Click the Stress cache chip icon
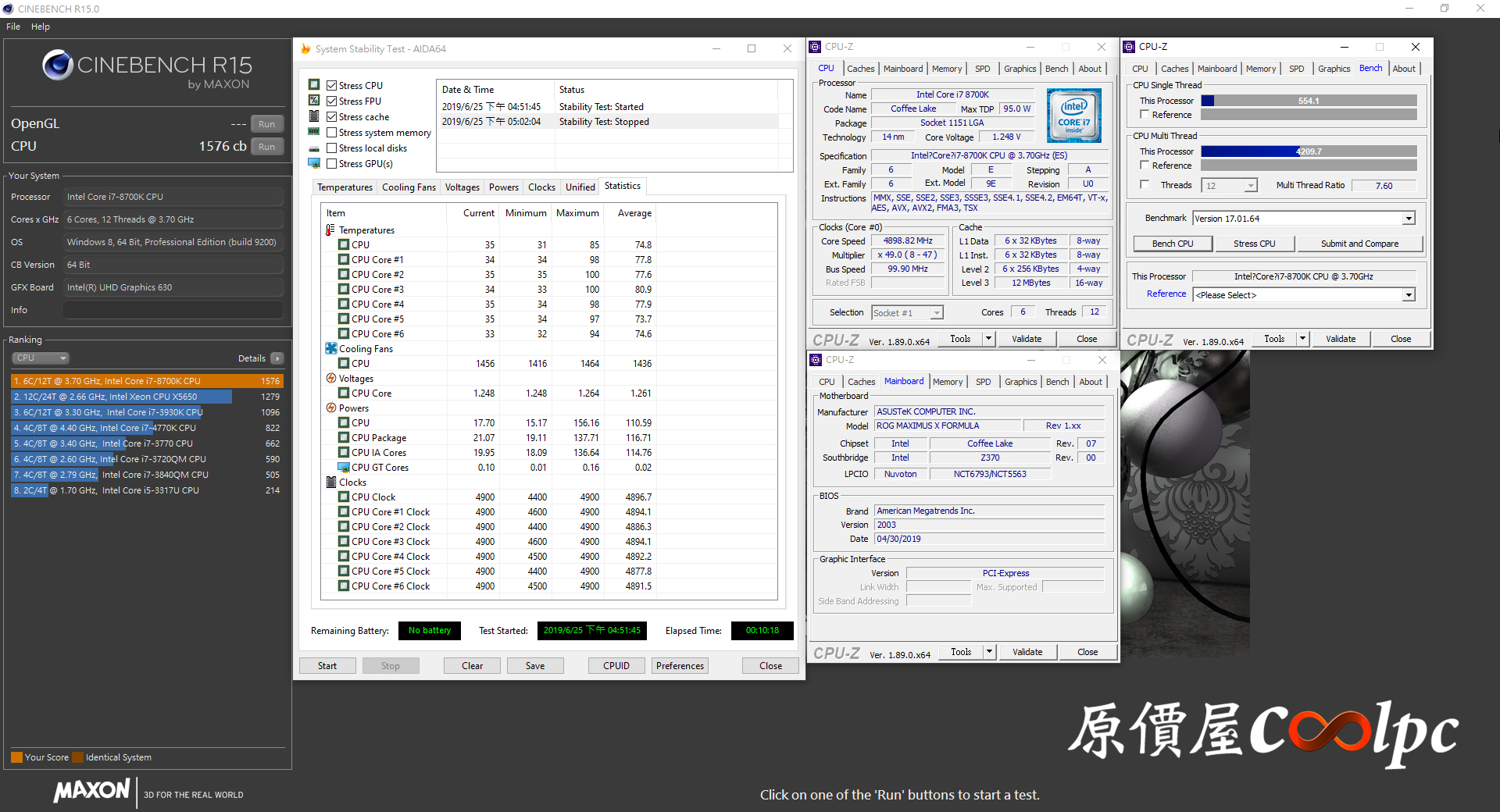This screenshot has width=1500, height=812. tap(314, 116)
